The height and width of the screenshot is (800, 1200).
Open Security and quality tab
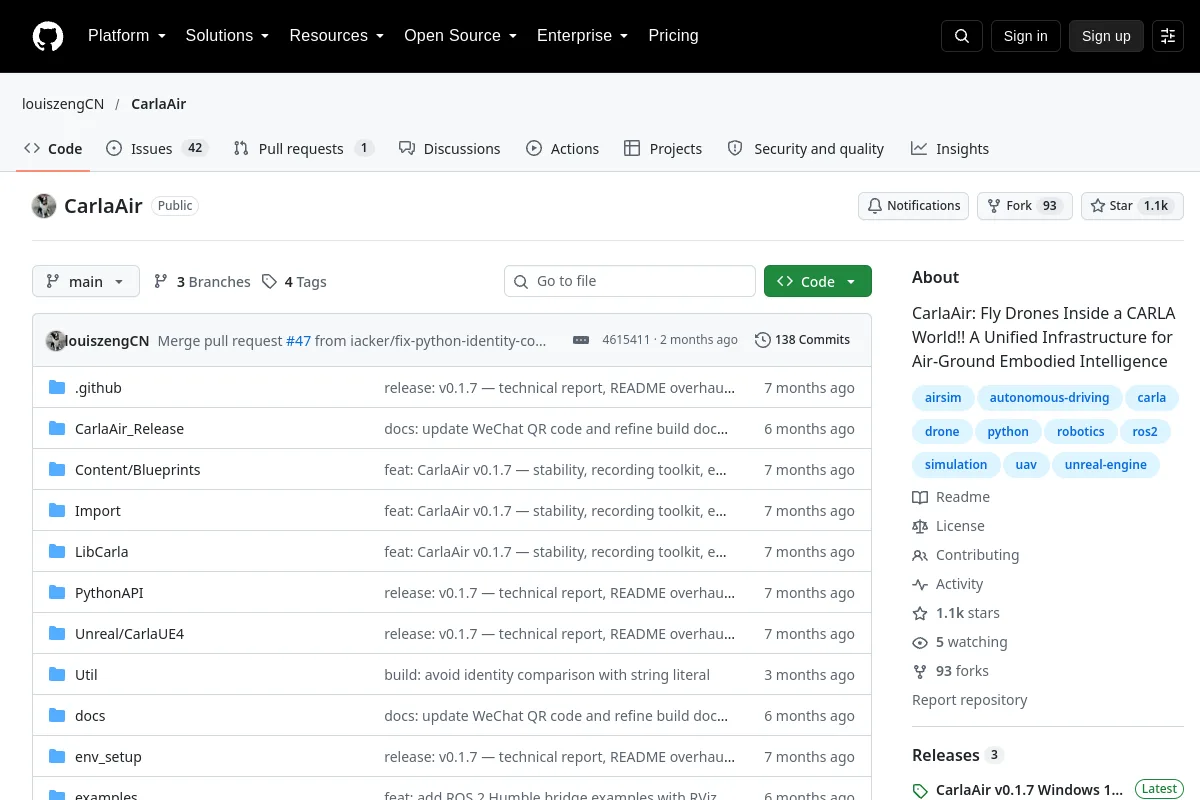coord(806,149)
